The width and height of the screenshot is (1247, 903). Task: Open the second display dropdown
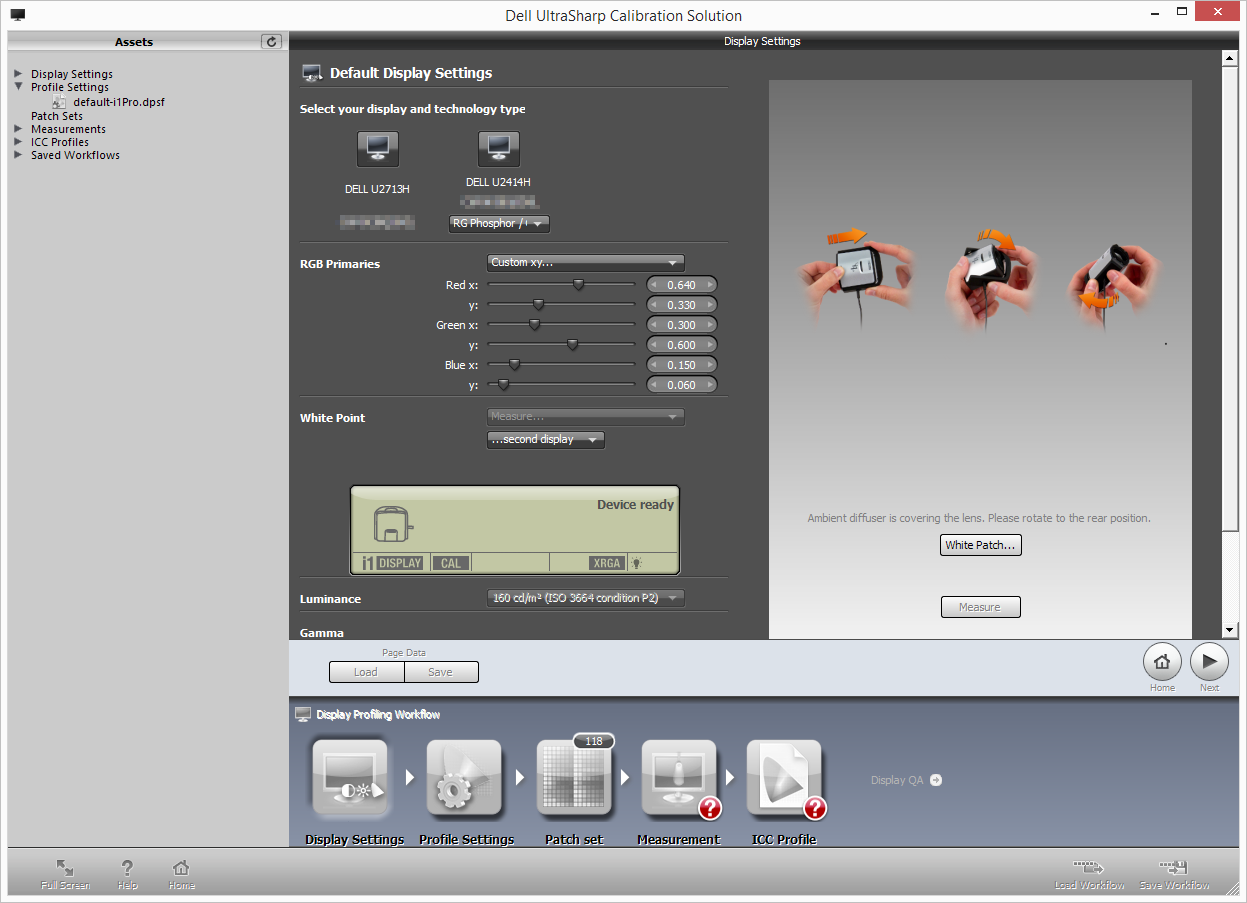coord(546,440)
